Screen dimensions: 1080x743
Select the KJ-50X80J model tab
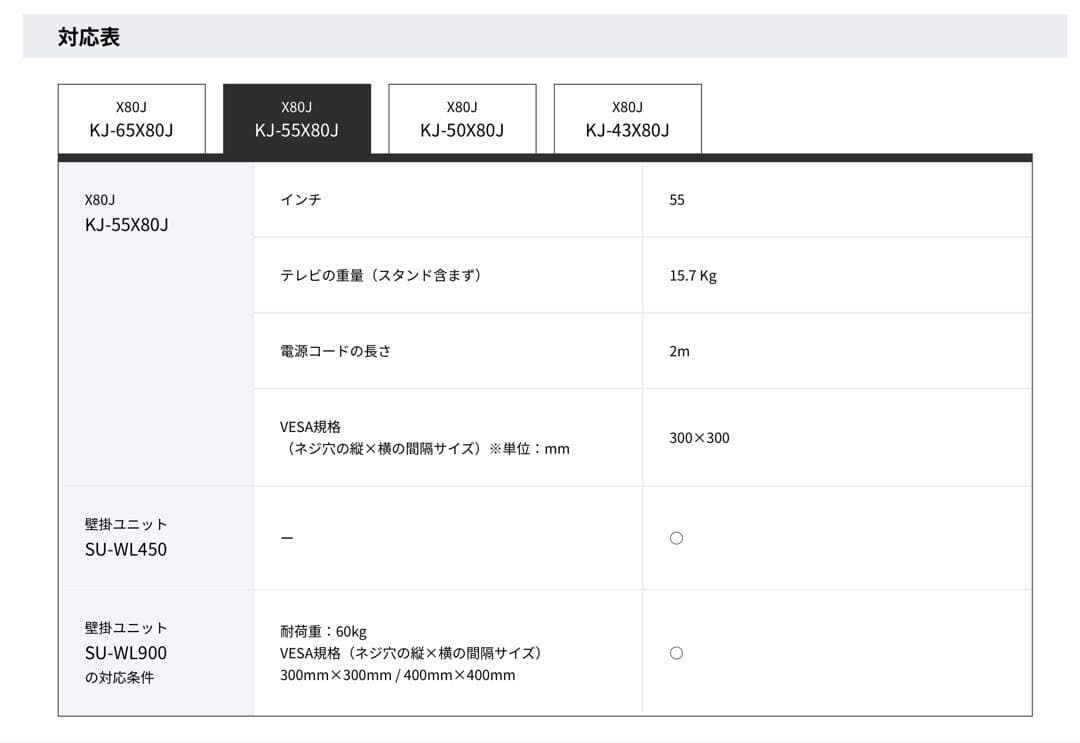[464, 119]
